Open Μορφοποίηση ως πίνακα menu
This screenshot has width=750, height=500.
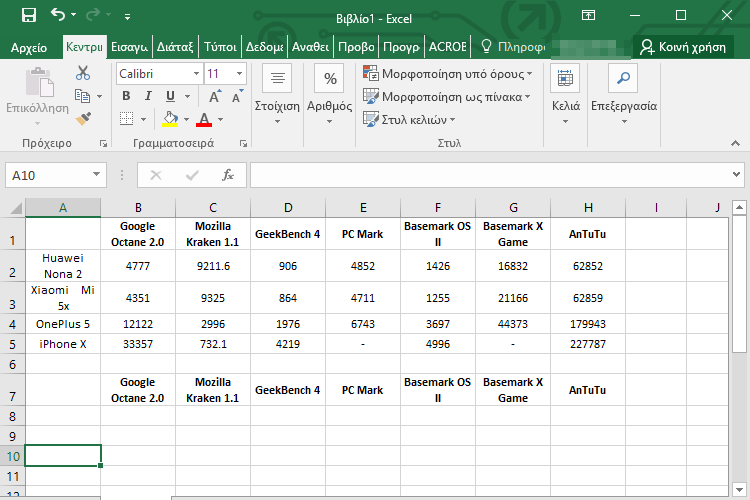[447, 97]
